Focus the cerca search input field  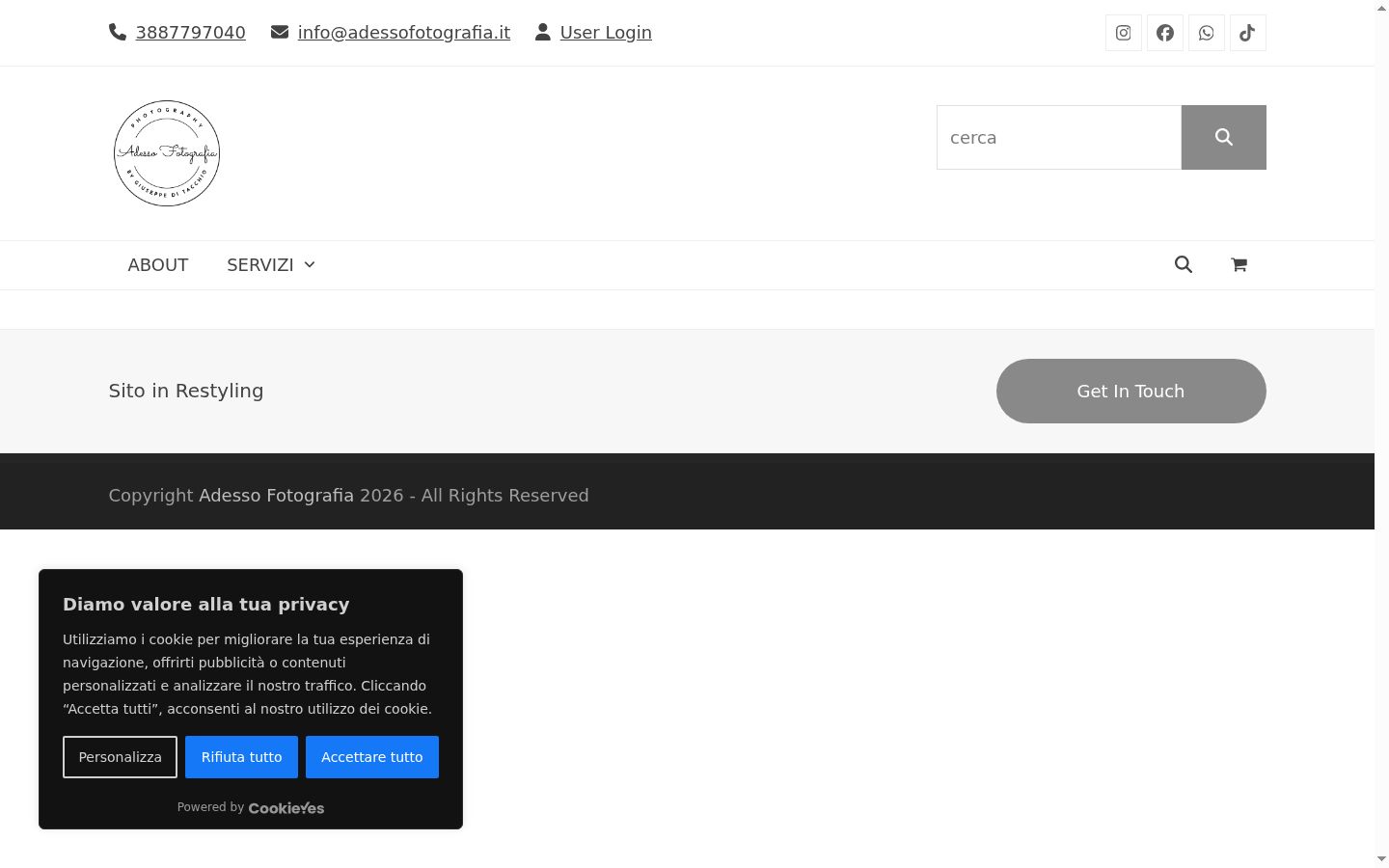tap(1059, 137)
